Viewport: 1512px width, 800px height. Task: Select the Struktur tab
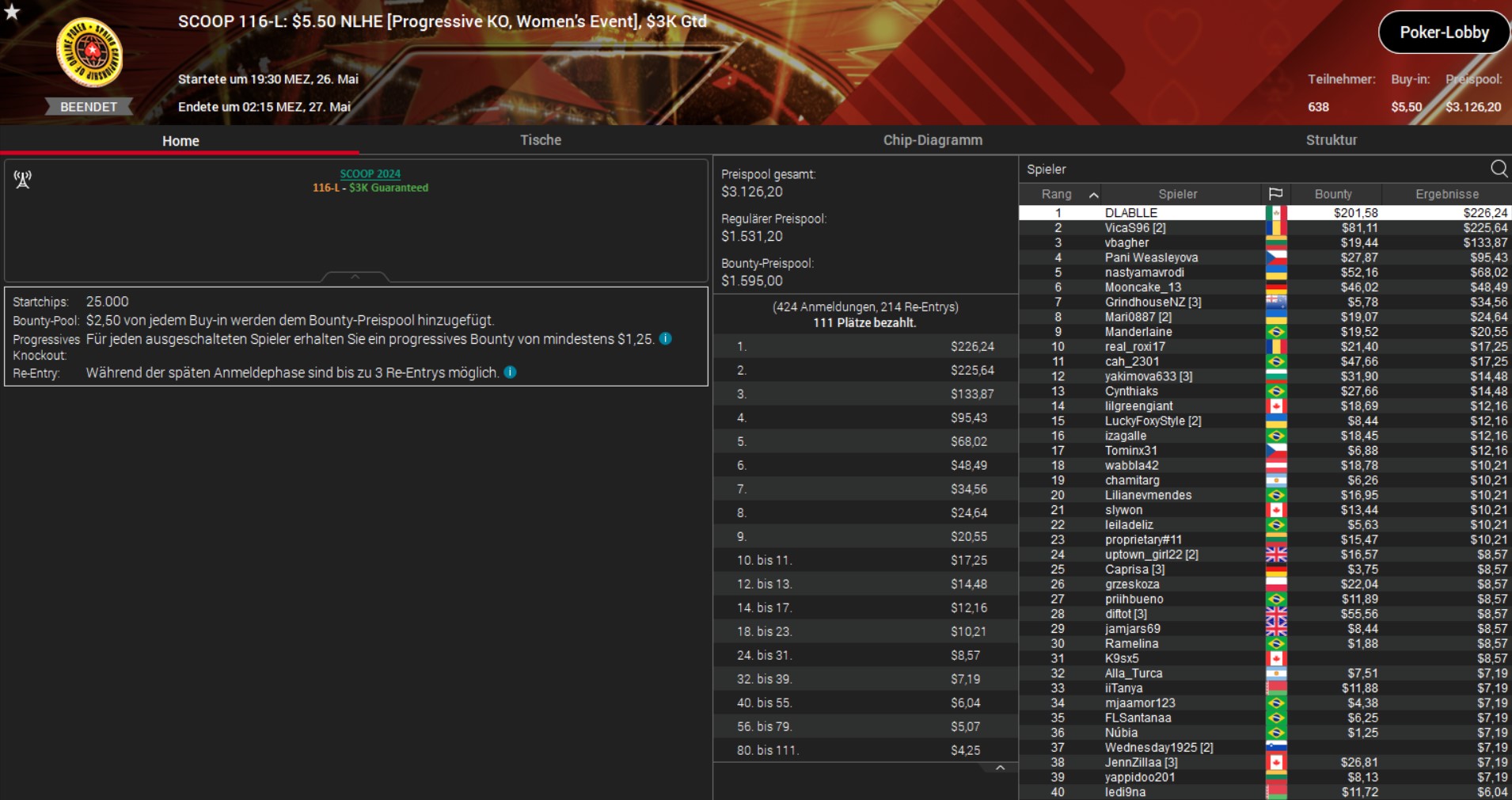point(1331,140)
